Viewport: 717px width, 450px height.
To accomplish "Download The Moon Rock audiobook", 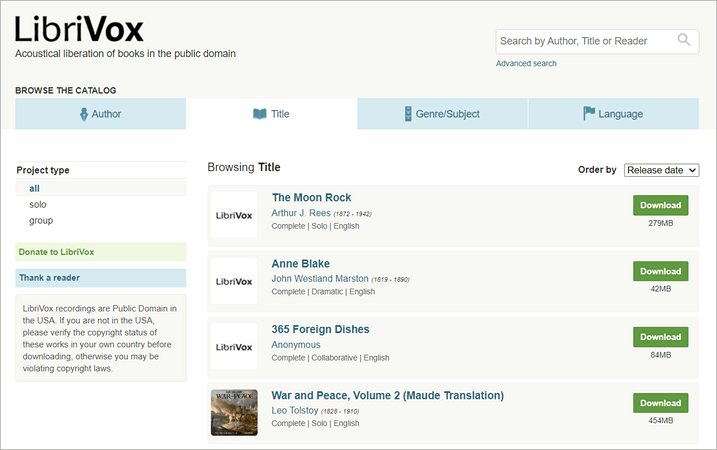I will [660, 205].
